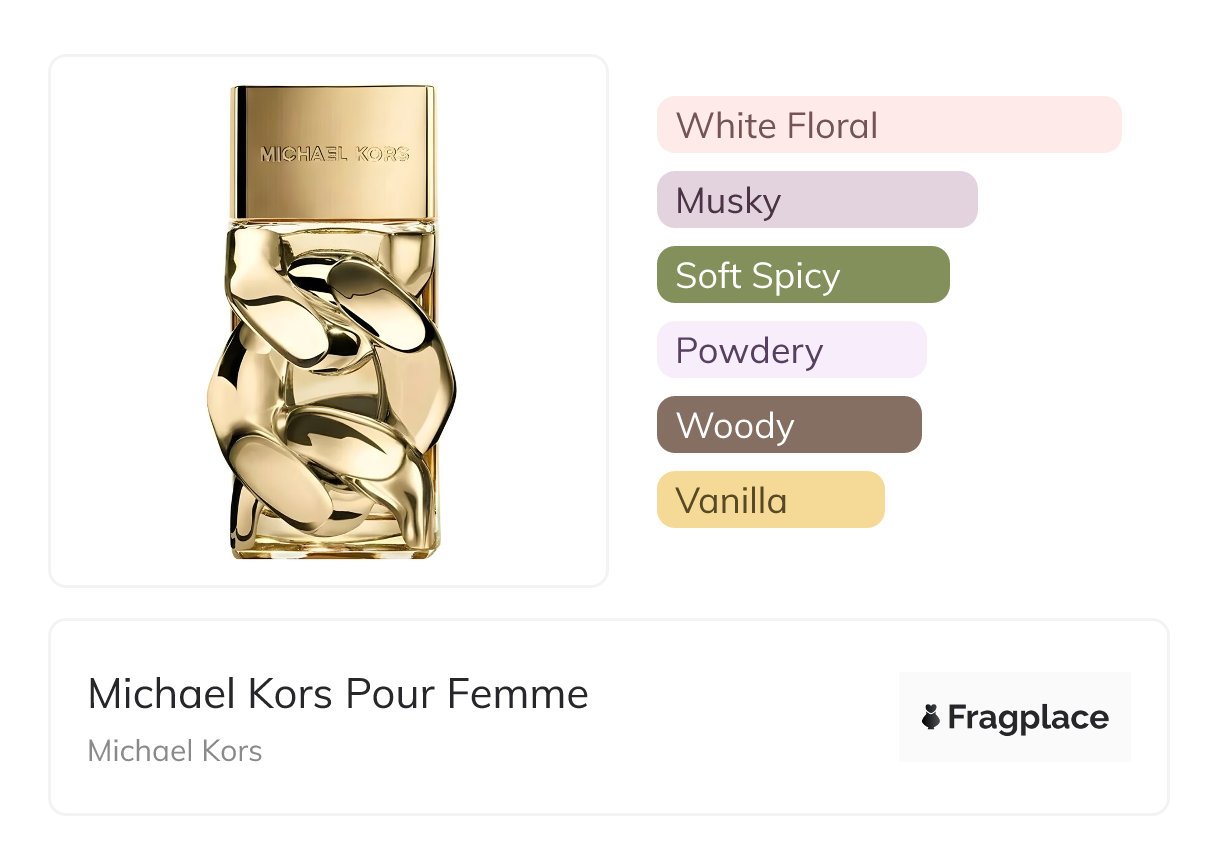1218x864 pixels.
Task: Click the glass base of the perfume bottle
Action: (x=334, y=545)
